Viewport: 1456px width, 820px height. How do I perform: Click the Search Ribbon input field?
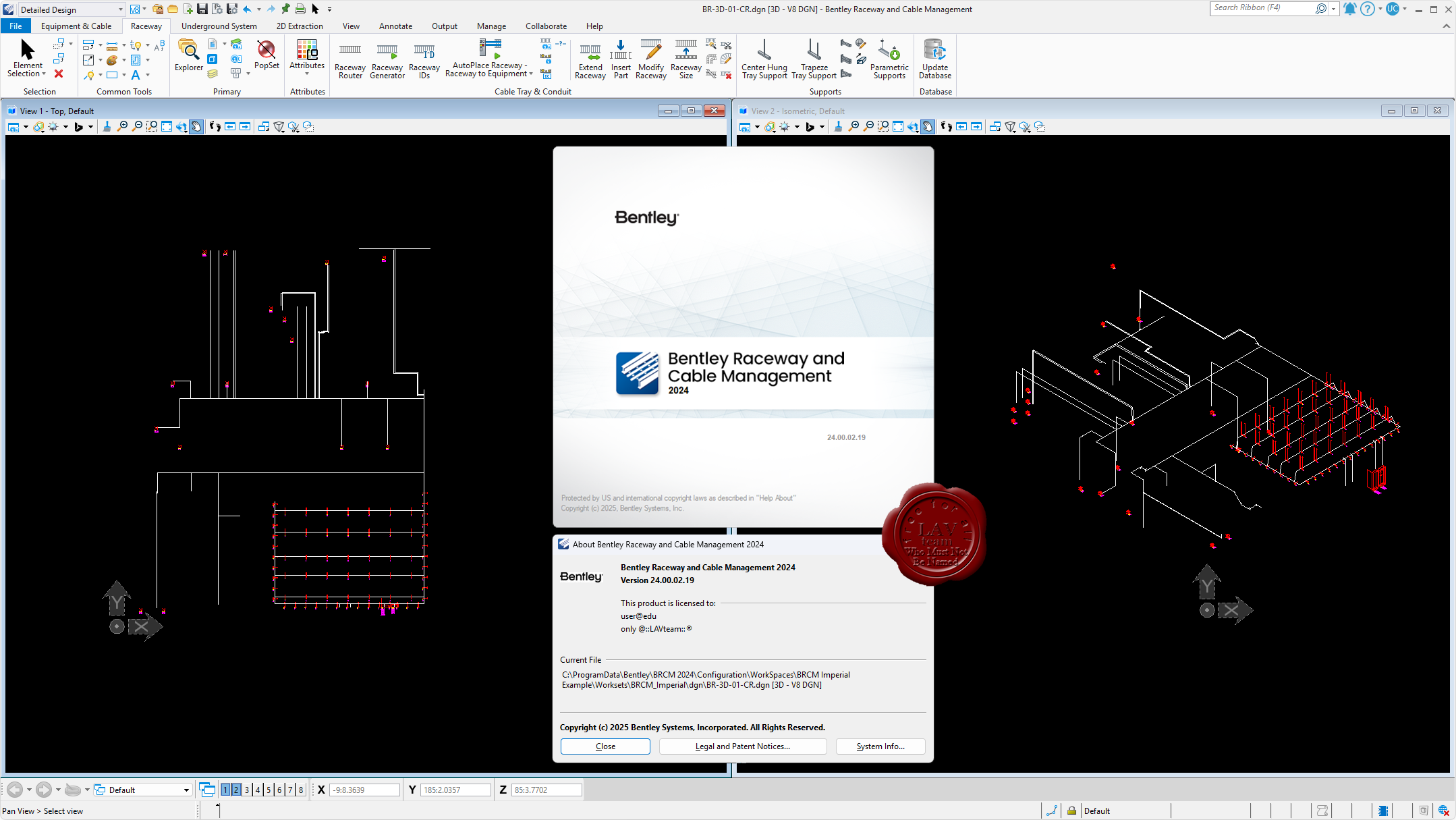point(1262,8)
